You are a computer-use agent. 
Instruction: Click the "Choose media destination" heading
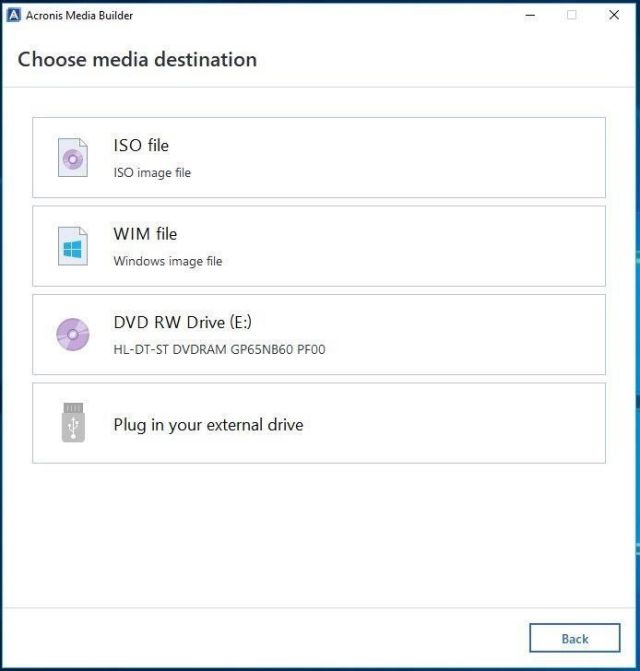137,59
